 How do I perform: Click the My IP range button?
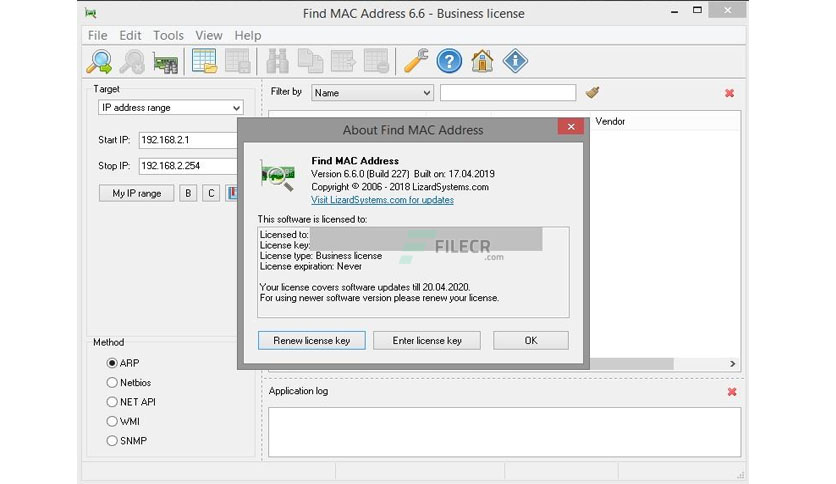click(x=136, y=193)
